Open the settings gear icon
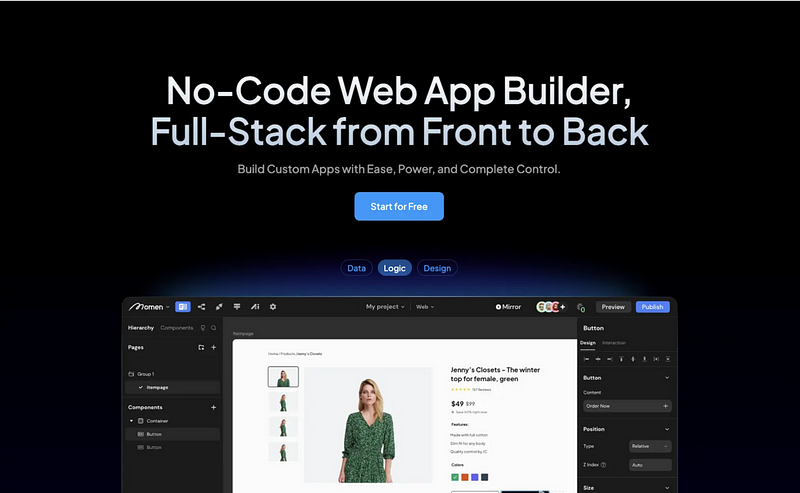Image resolution: width=800 pixels, height=493 pixels. 273,307
